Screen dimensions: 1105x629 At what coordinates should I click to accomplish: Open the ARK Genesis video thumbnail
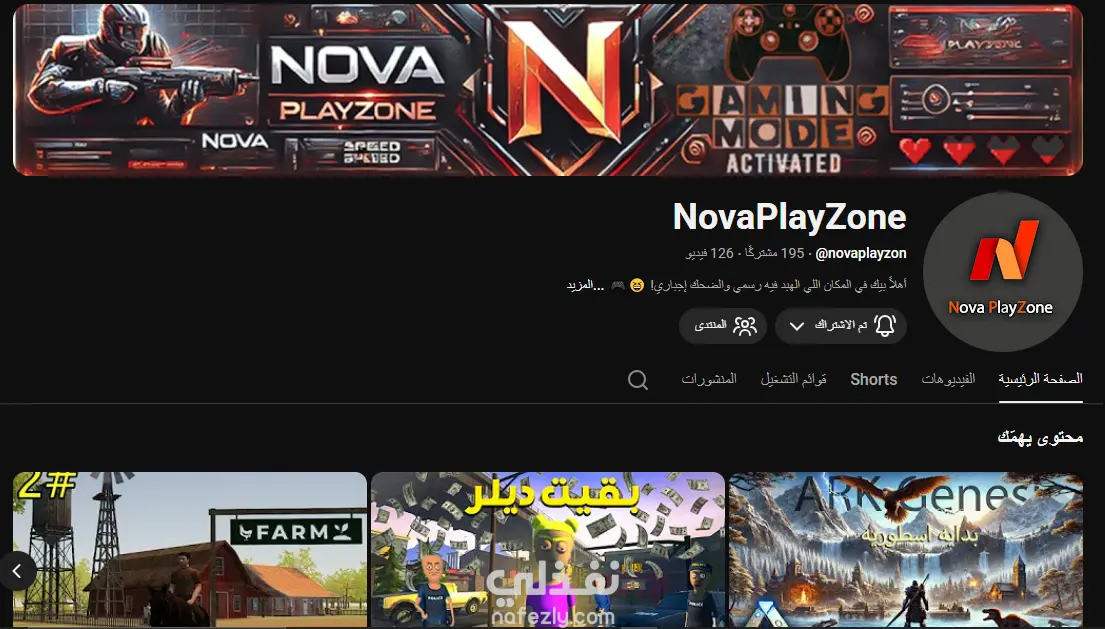coord(906,550)
